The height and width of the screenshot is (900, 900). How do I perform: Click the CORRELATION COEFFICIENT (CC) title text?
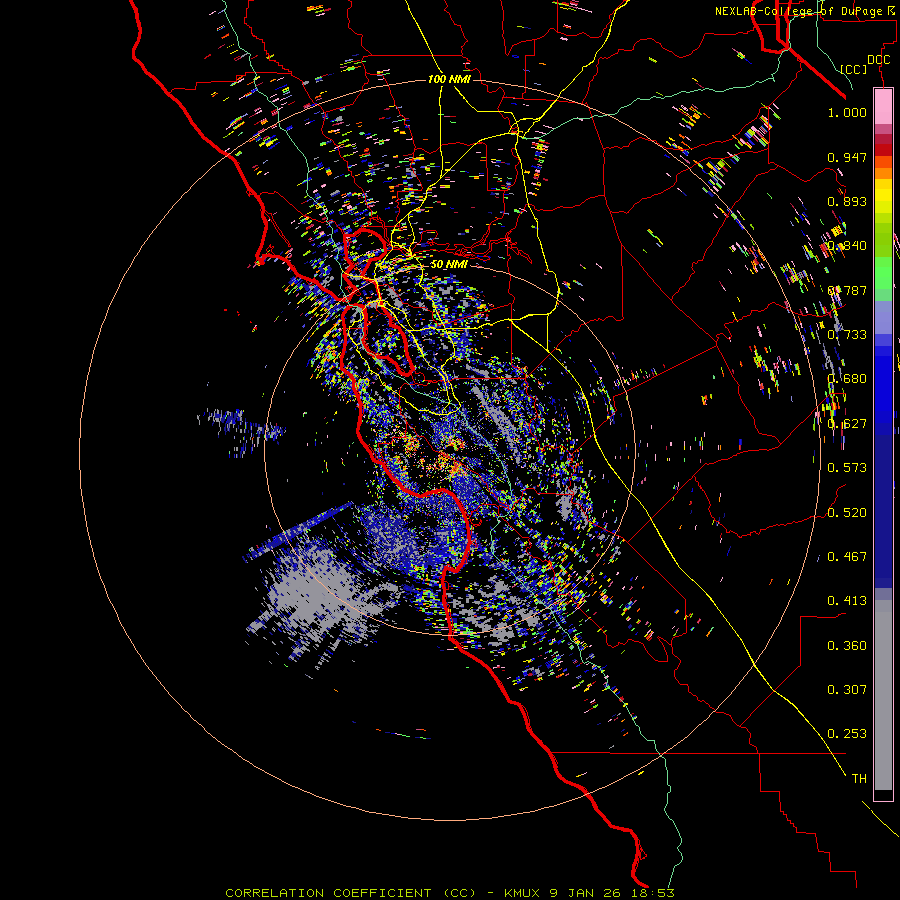[x=351, y=893]
